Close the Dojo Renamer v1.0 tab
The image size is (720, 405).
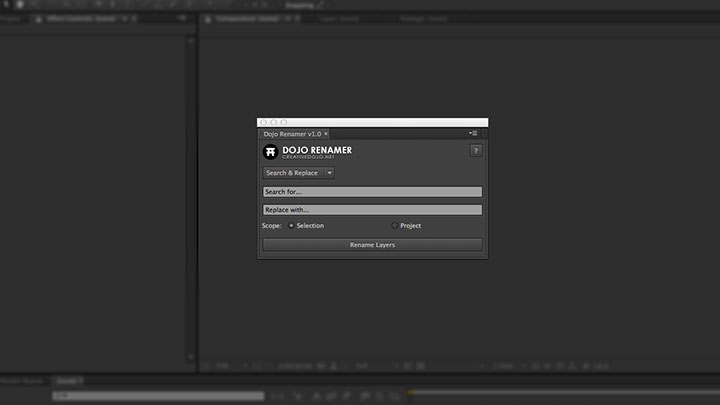coord(326,134)
